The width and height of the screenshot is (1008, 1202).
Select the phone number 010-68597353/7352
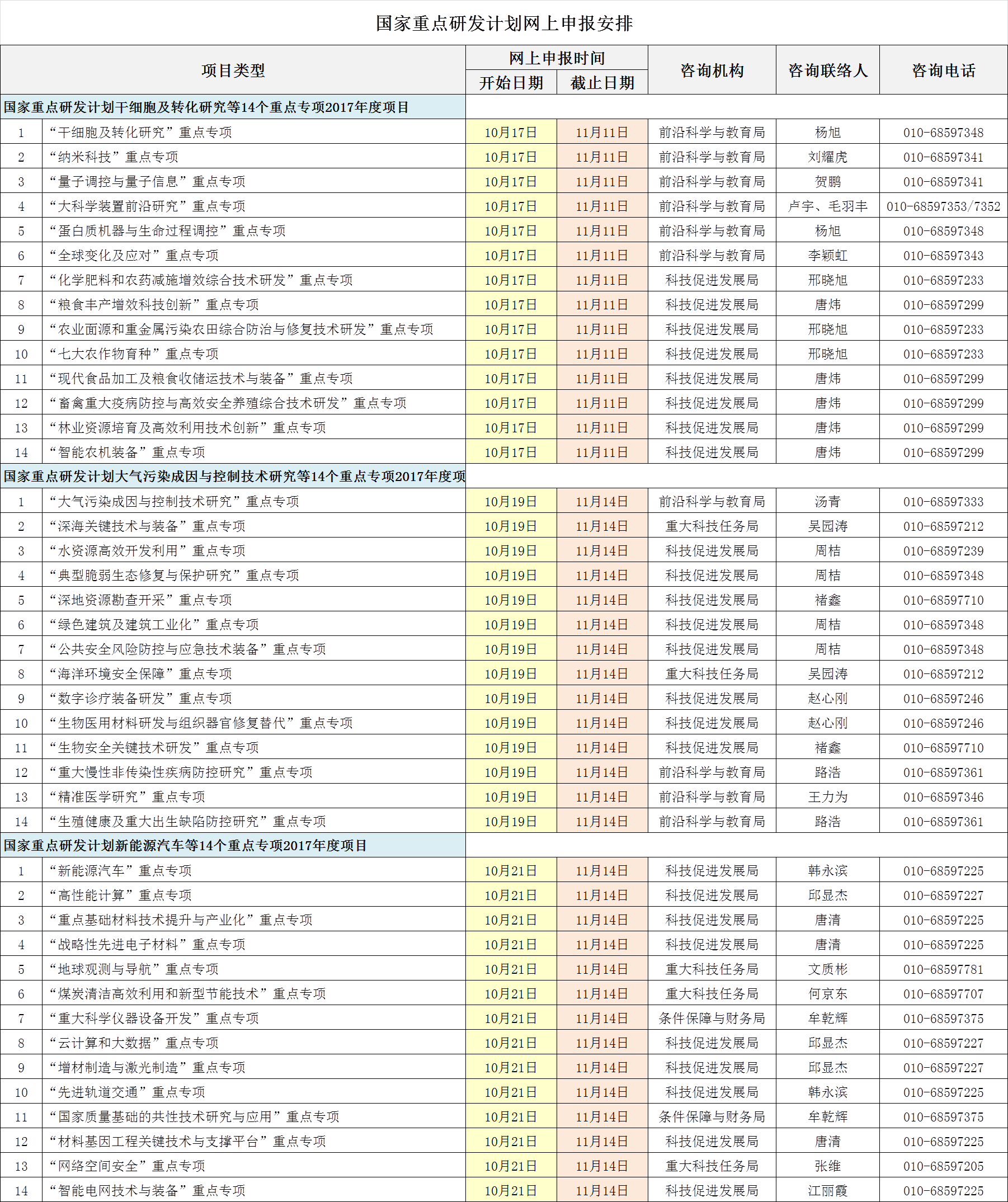943,206
